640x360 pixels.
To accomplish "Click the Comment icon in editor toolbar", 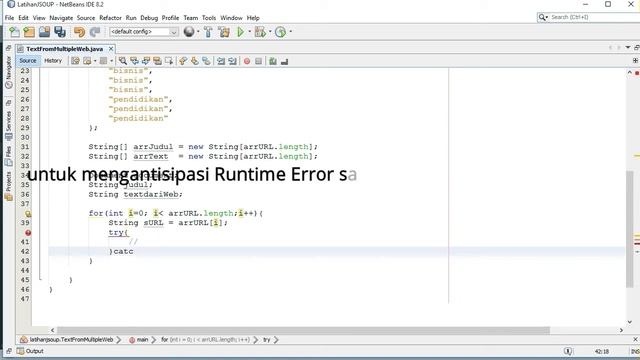I will (x=273, y=61).
